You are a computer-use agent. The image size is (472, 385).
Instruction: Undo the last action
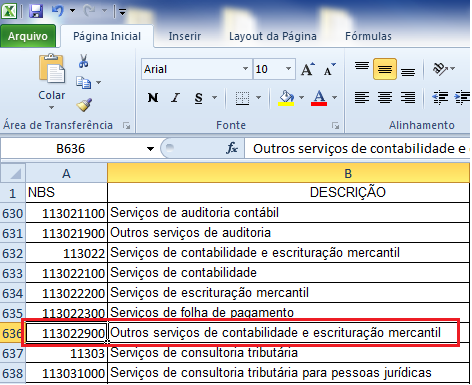coord(58,11)
